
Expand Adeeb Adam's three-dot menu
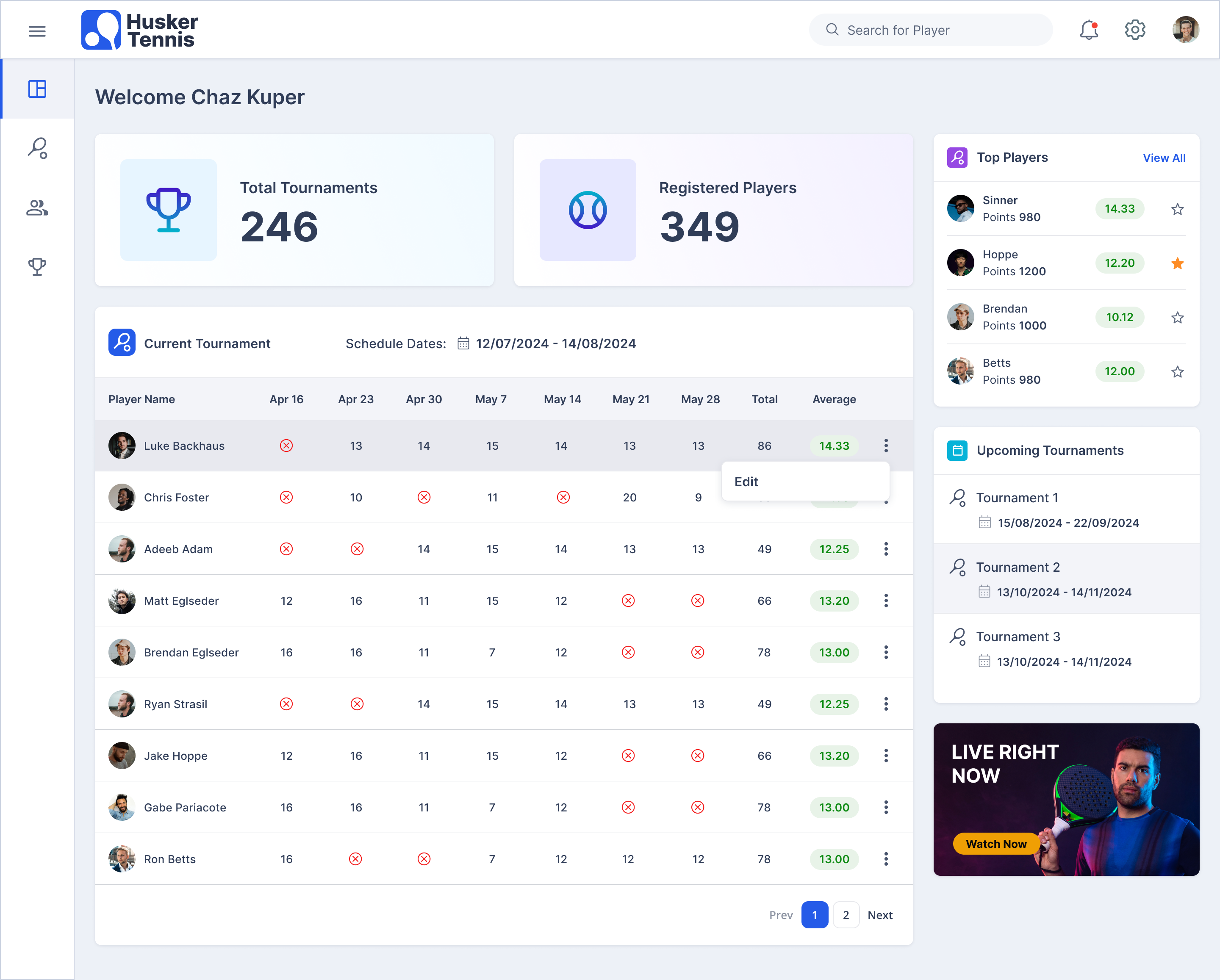886,549
